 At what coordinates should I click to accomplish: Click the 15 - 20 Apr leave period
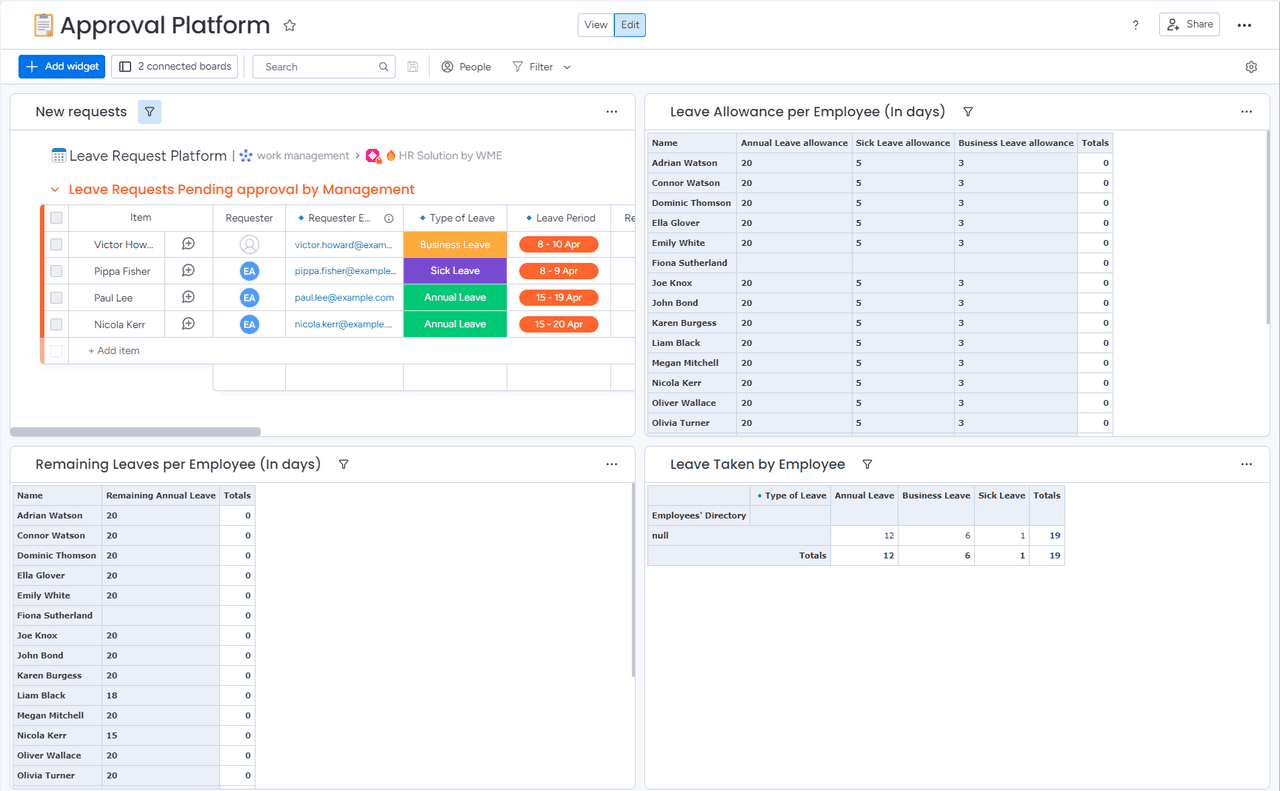558,324
